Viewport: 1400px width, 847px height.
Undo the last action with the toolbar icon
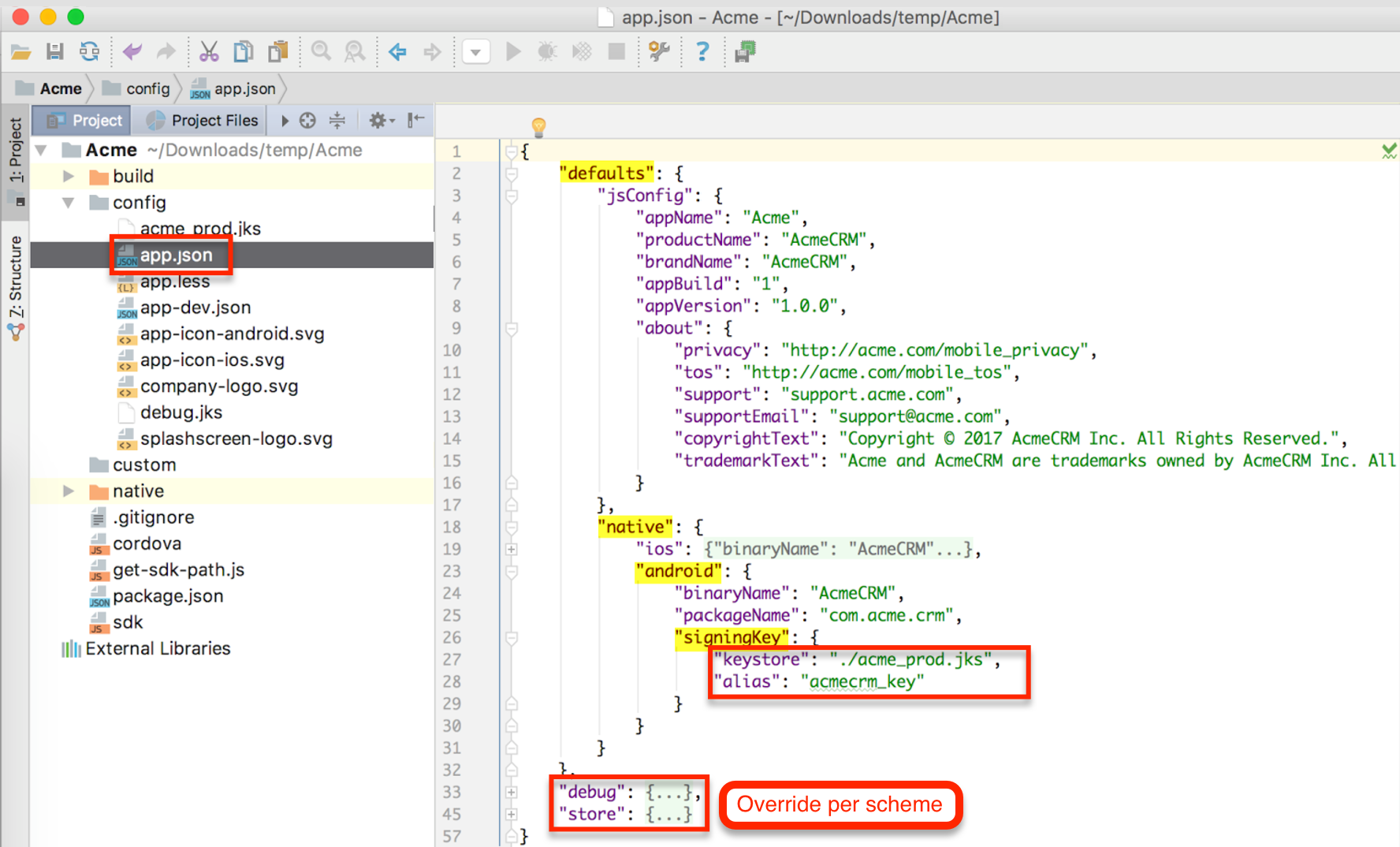pyautogui.click(x=132, y=52)
